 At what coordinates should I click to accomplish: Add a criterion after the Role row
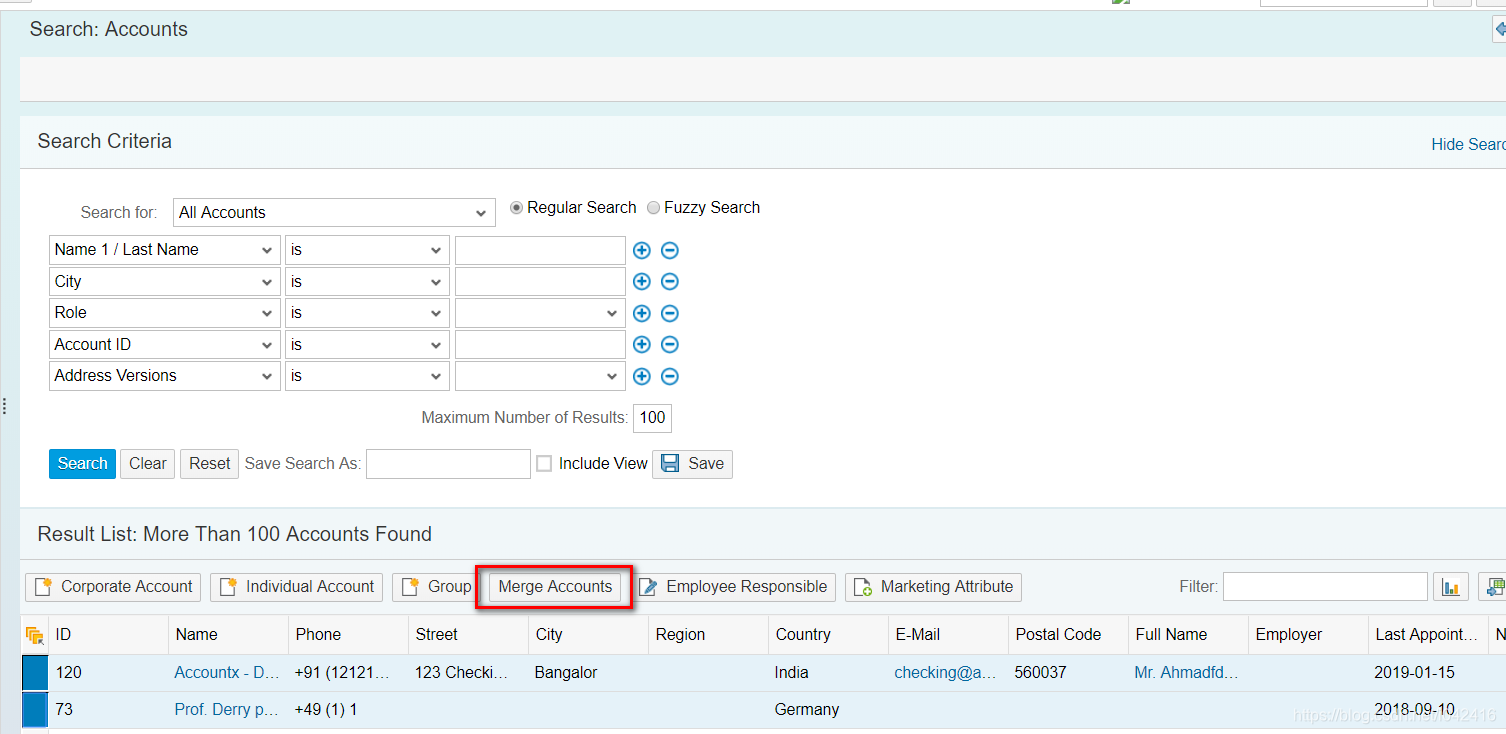click(642, 313)
